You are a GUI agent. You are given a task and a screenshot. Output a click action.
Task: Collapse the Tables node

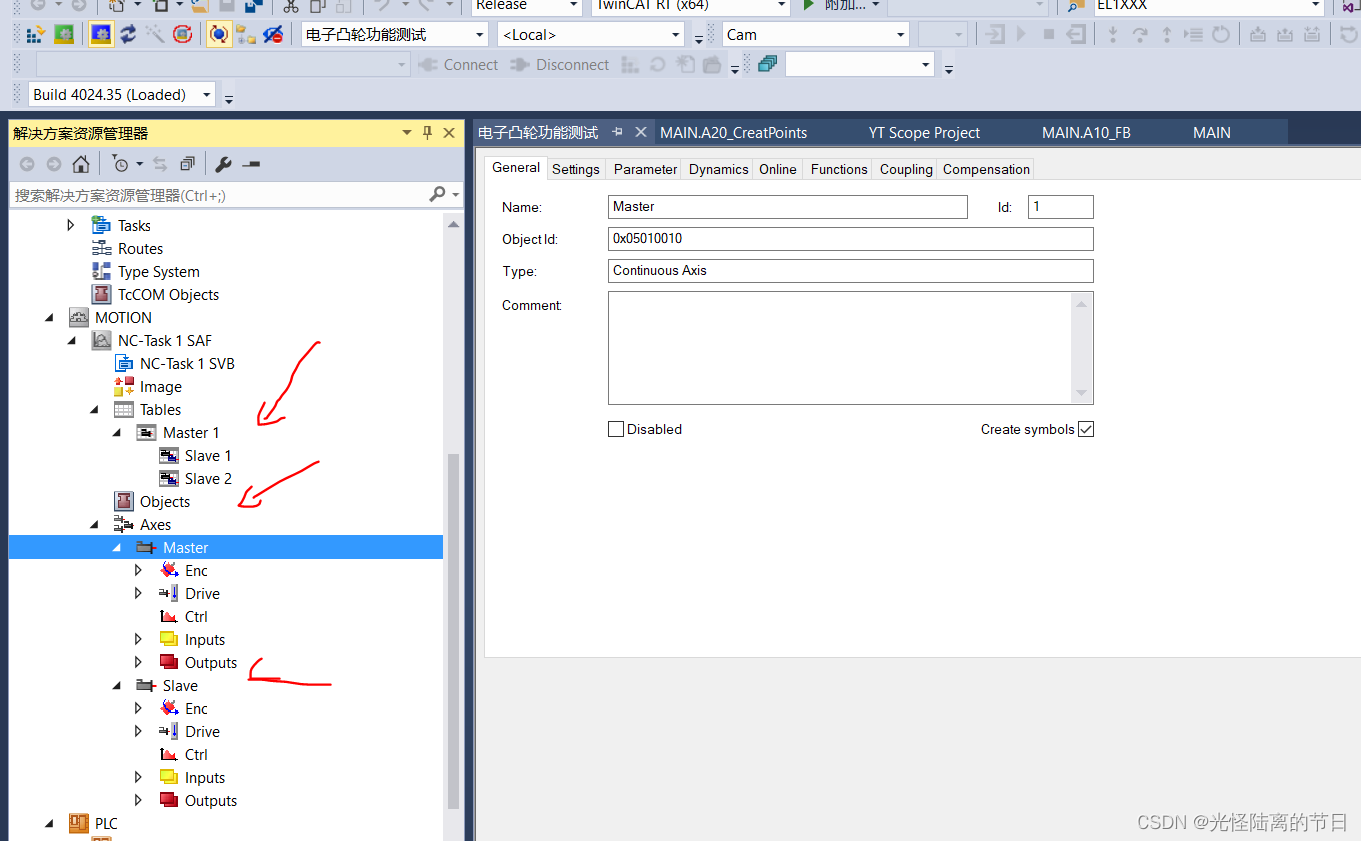[94, 409]
